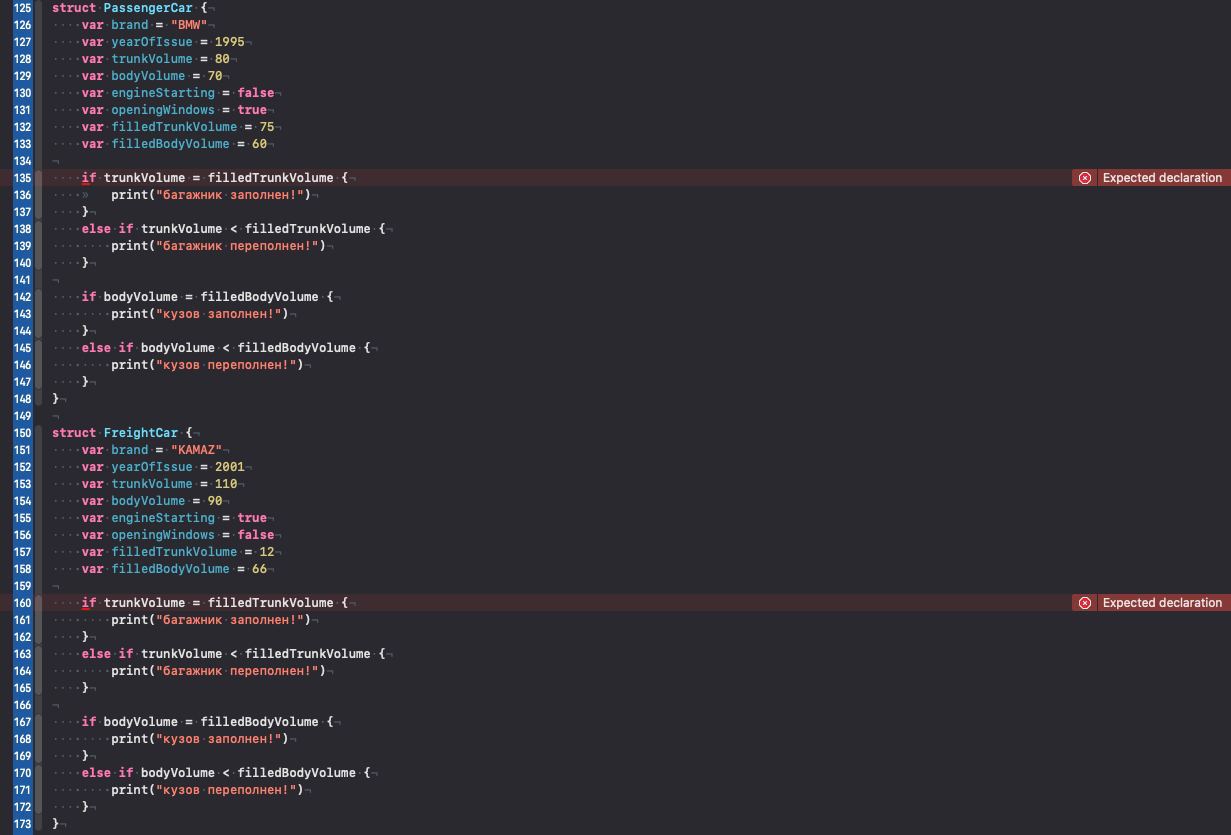Click the error icon on line 160
This screenshot has height=835, width=1231.
pos(1085,603)
